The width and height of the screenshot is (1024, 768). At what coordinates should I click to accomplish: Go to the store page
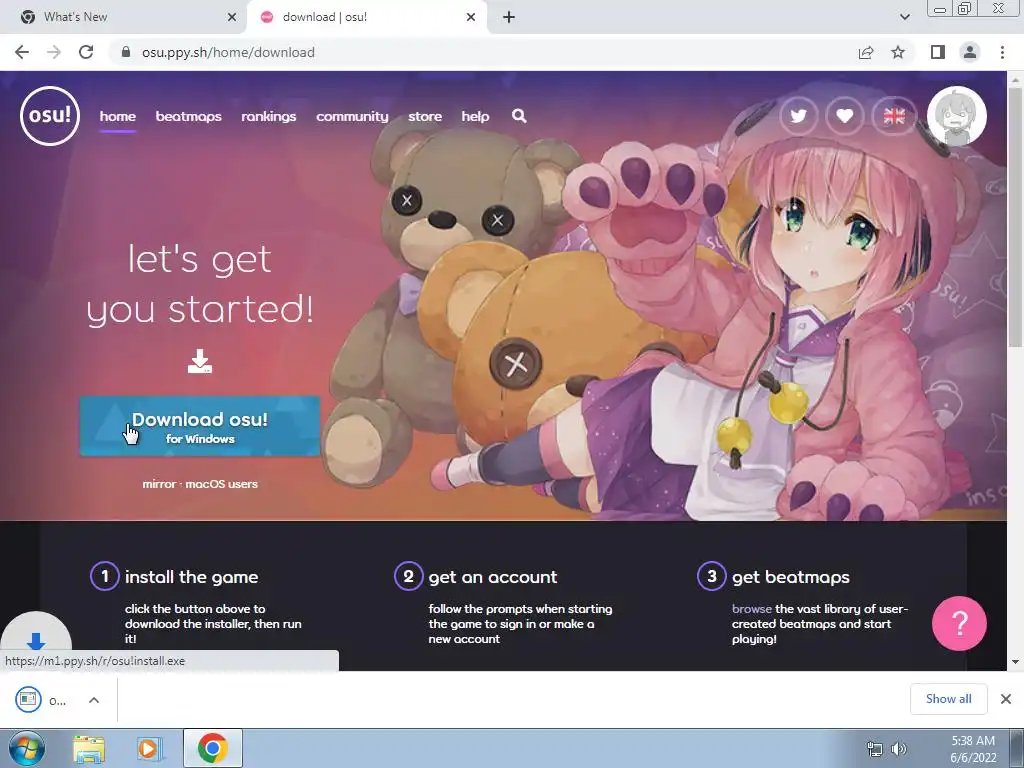pyautogui.click(x=425, y=116)
